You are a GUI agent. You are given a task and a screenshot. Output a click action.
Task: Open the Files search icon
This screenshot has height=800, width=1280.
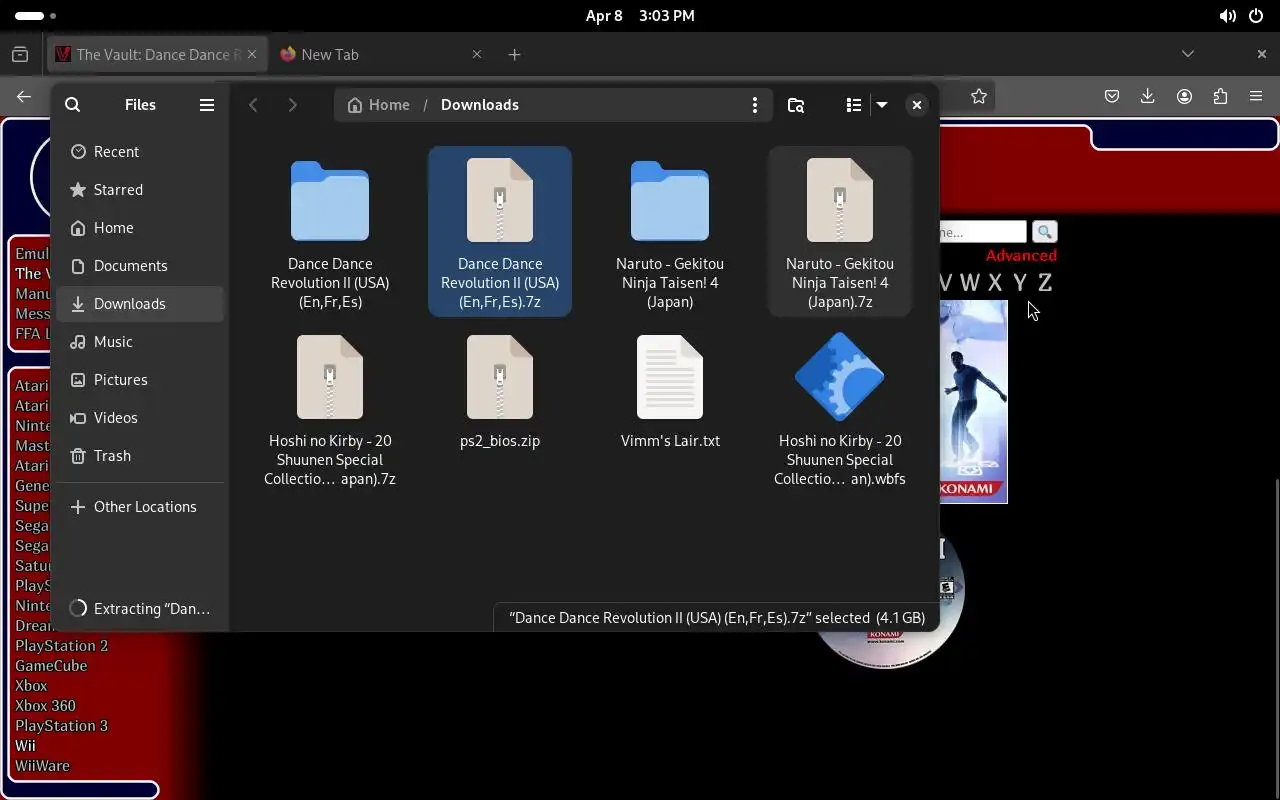click(x=72, y=105)
